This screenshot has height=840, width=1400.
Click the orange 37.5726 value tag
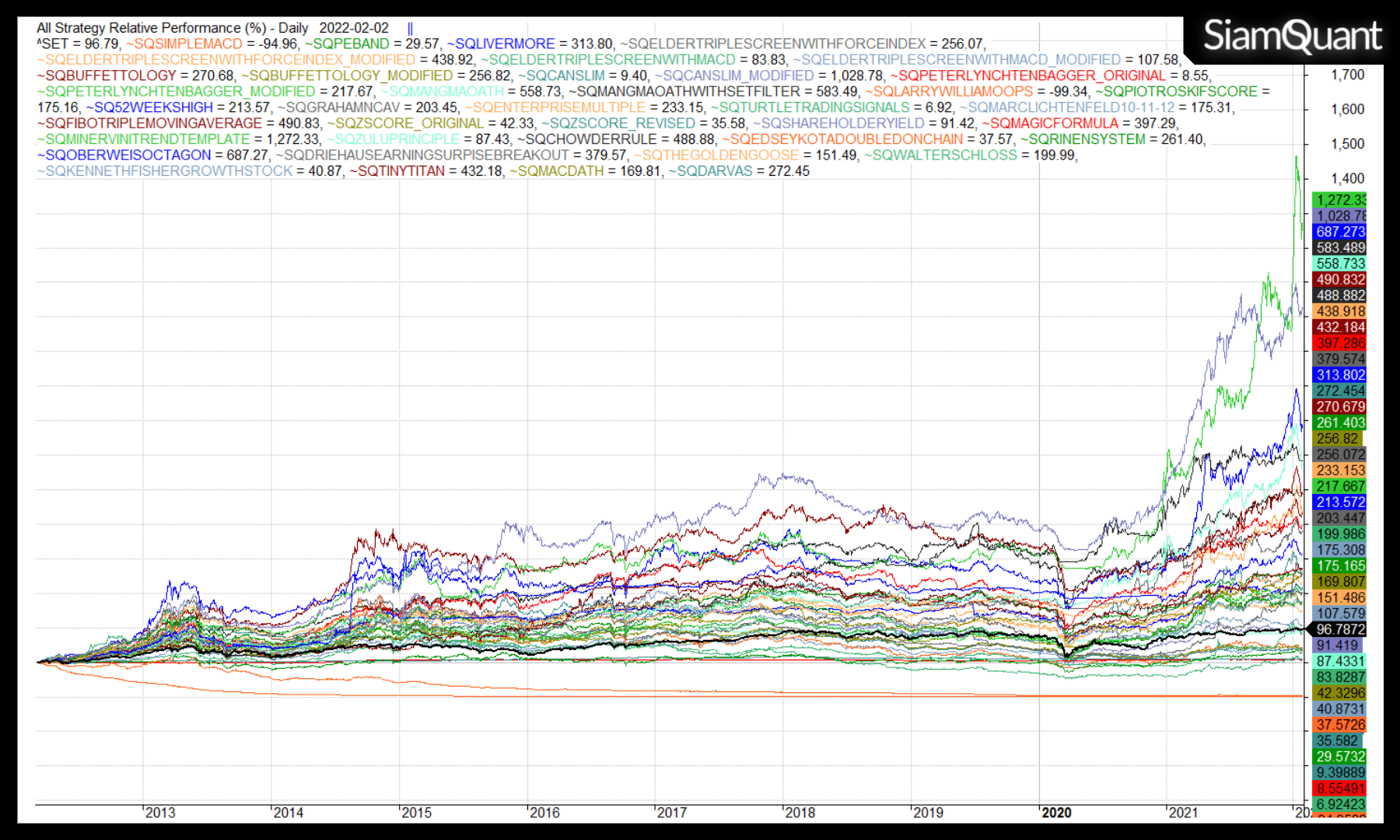coord(1339,725)
